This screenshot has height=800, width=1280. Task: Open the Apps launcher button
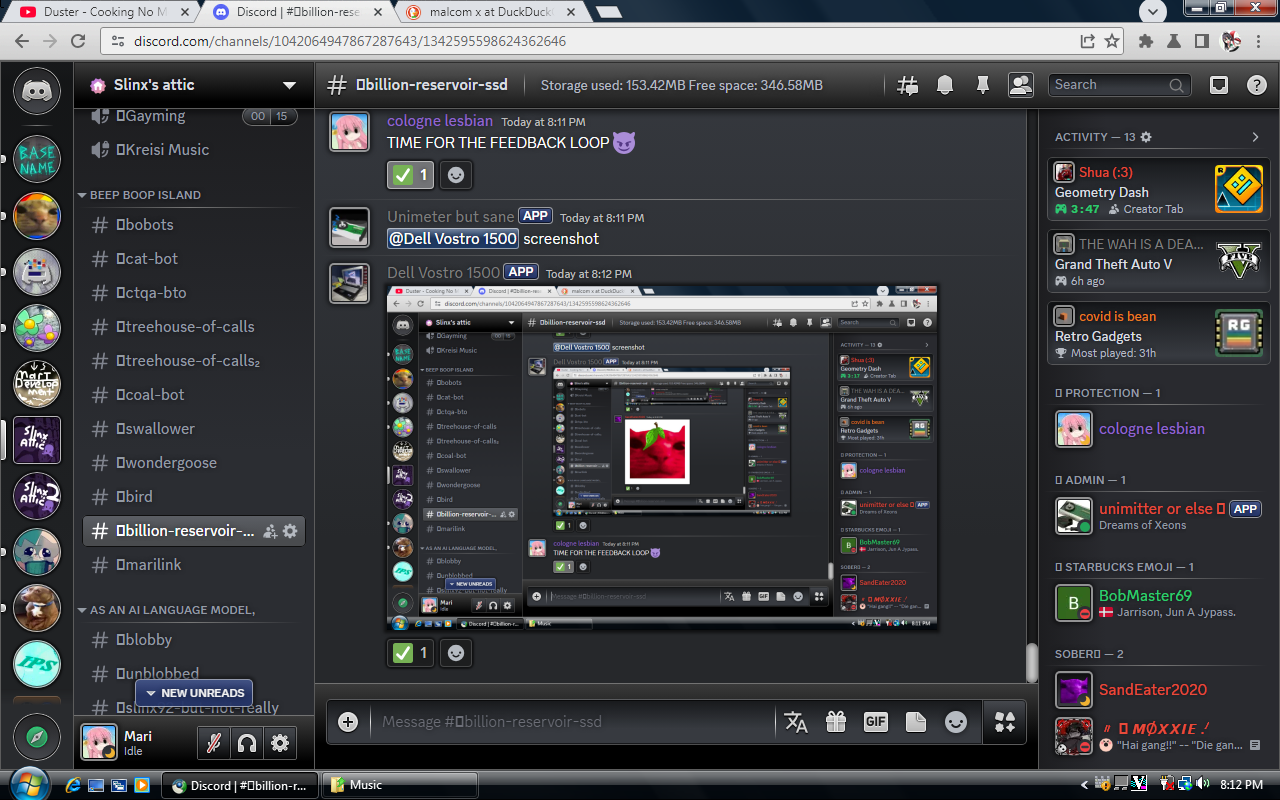click(x=1005, y=721)
